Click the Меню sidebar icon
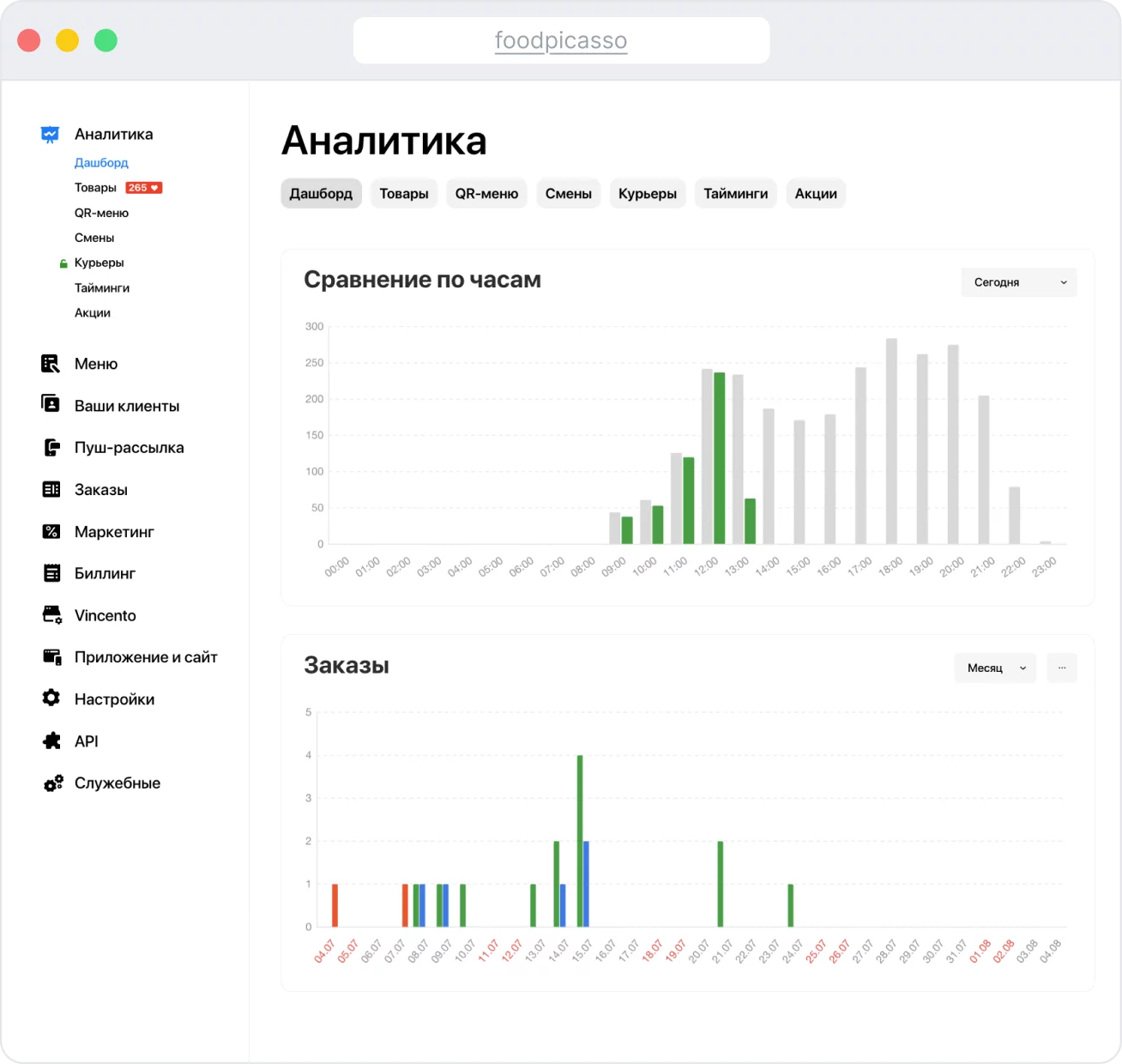Image resolution: width=1122 pixels, height=1064 pixels. tap(51, 364)
